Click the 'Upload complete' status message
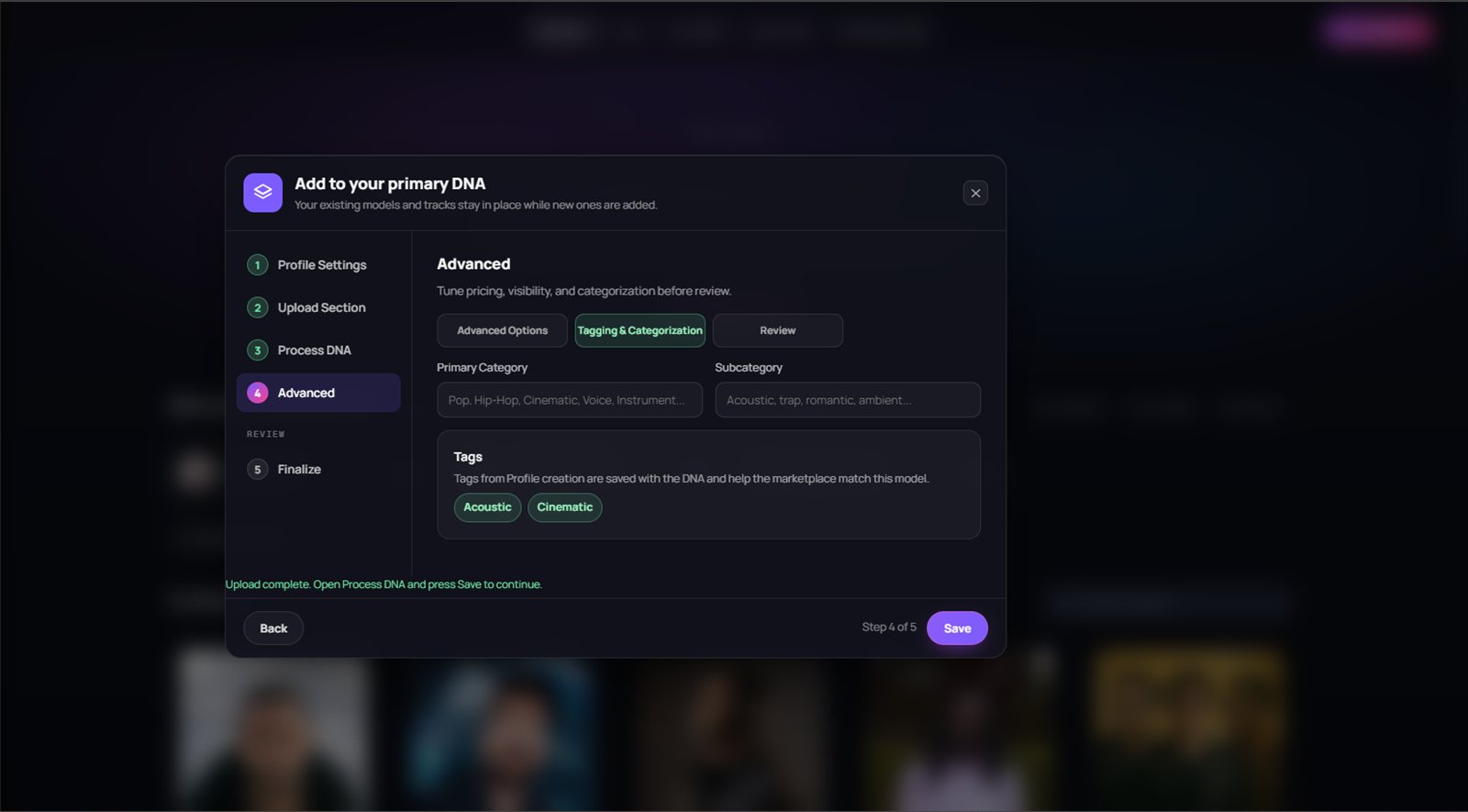The height and width of the screenshot is (812, 1468). [384, 584]
